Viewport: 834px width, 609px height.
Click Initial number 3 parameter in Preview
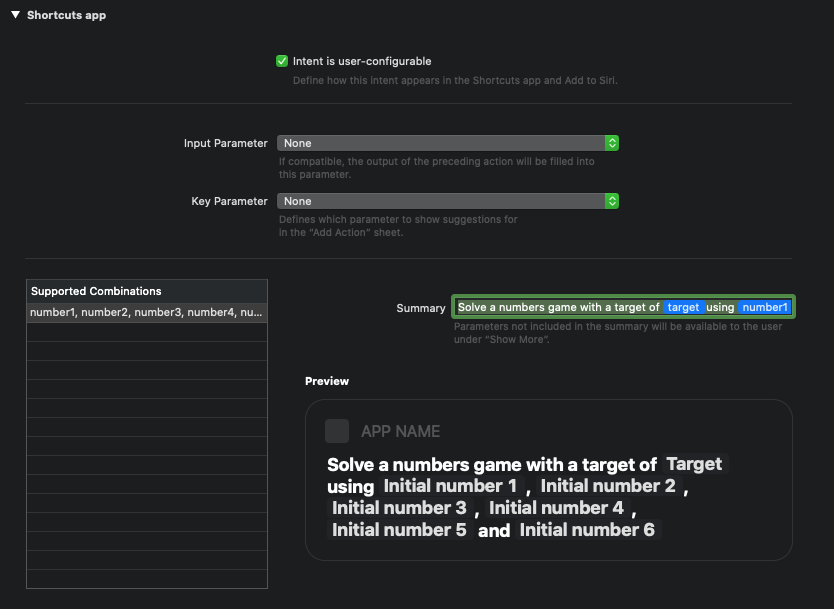[399, 508]
